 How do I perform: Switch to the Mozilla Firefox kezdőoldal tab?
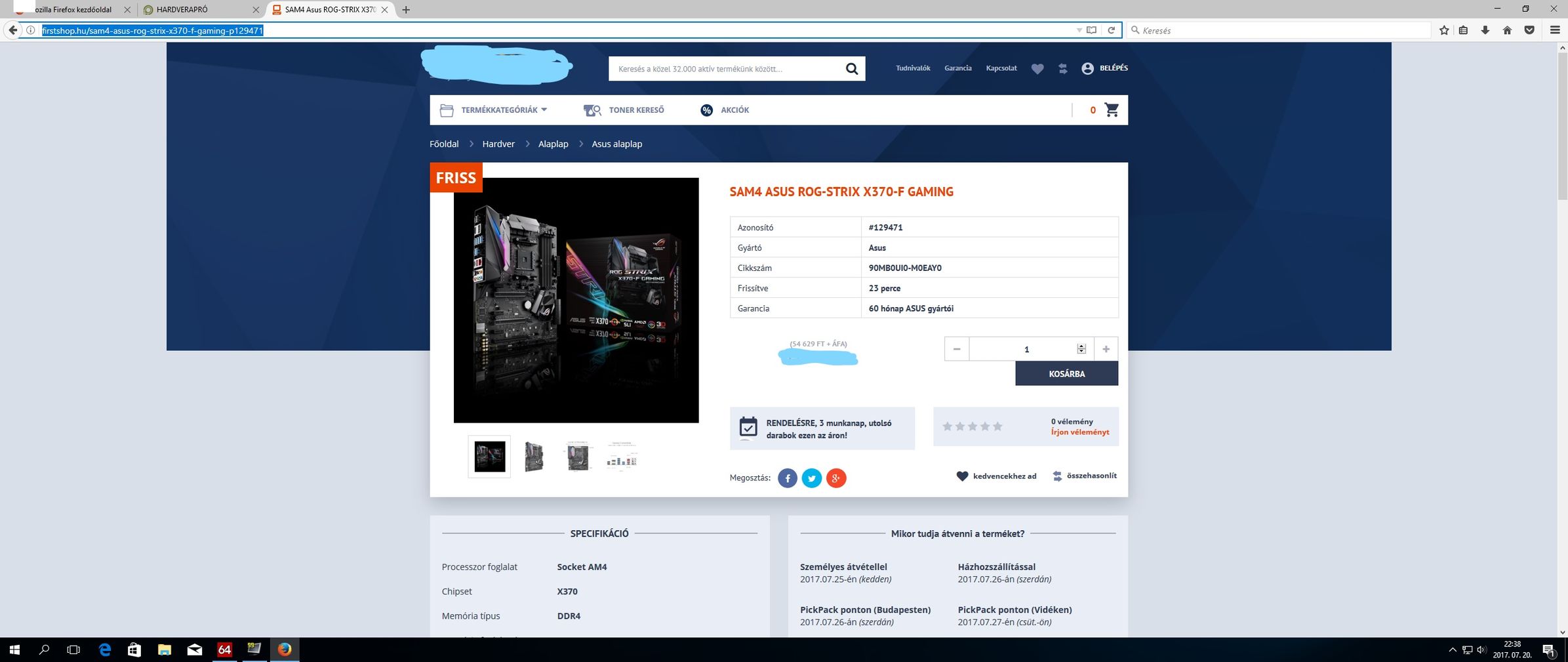72,10
